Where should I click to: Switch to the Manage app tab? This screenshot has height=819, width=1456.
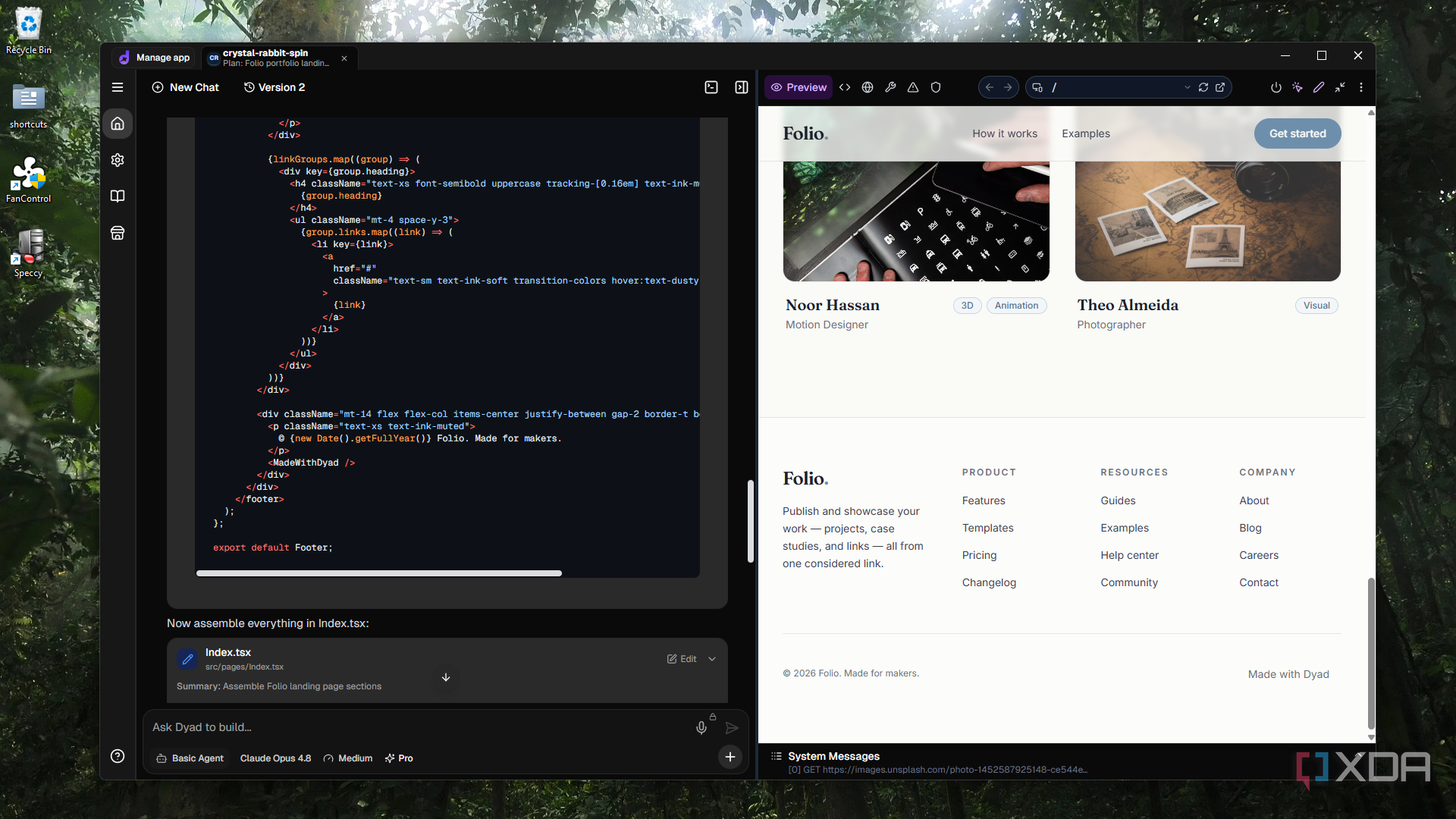click(155, 58)
